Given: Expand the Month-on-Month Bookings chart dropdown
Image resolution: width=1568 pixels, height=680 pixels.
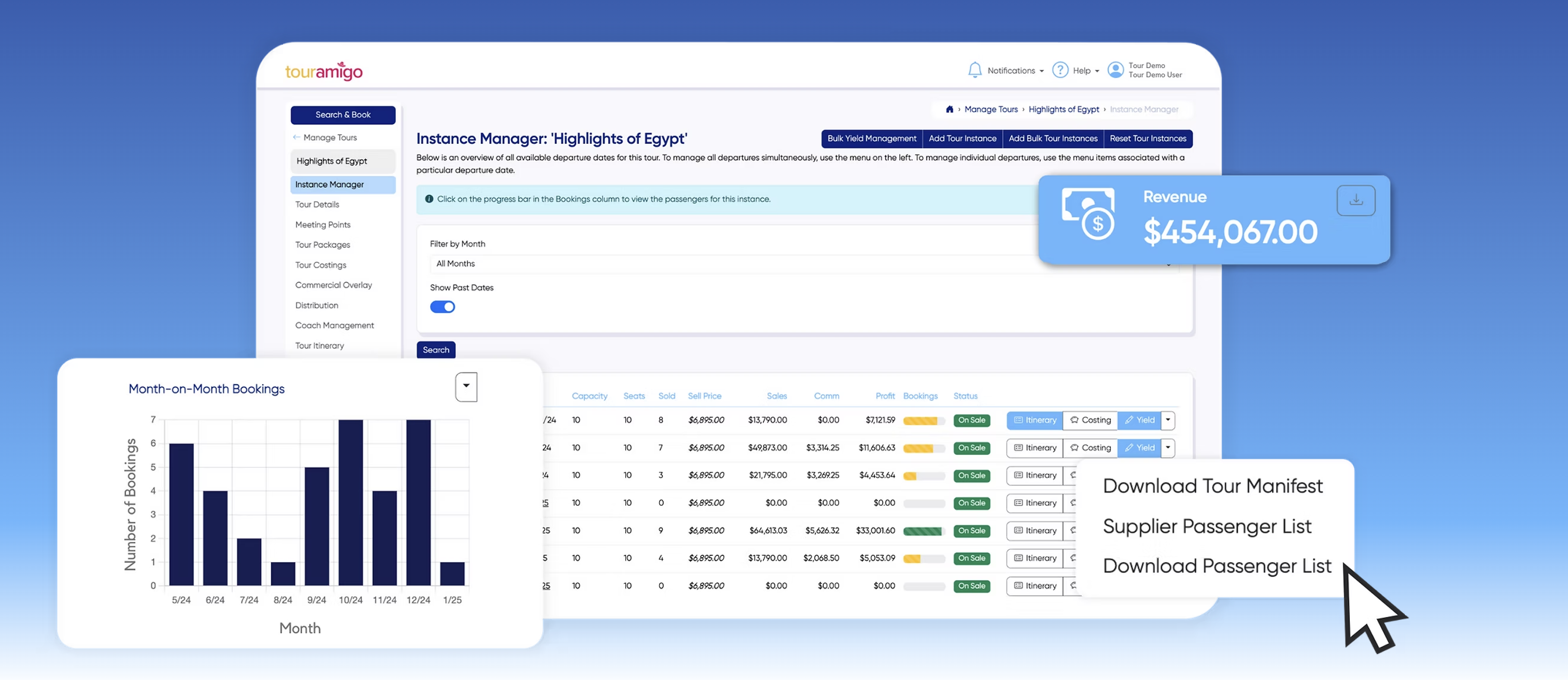Looking at the screenshot, I should [x=465, y=386].
